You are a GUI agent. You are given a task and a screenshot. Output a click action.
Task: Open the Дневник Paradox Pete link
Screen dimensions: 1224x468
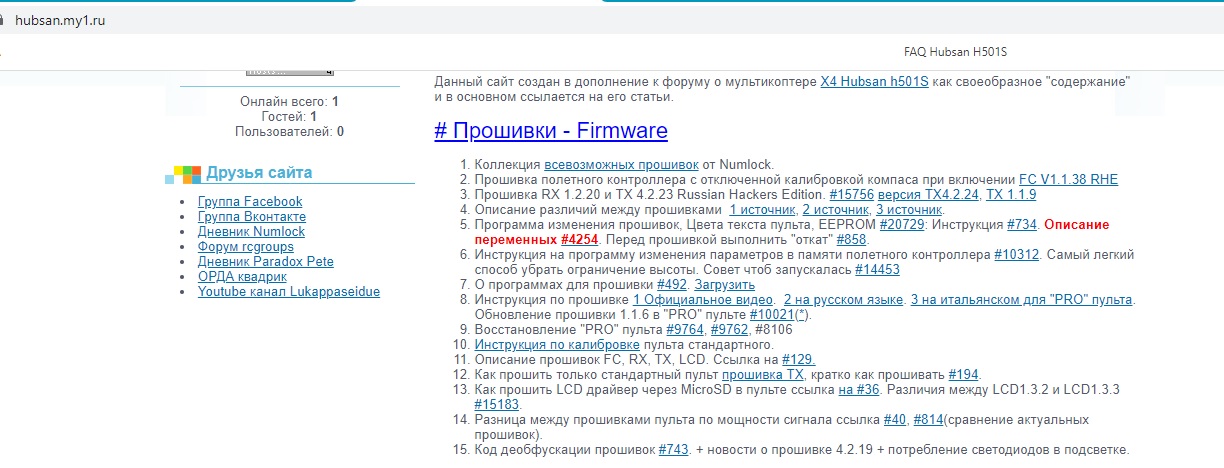coord(266,262)
